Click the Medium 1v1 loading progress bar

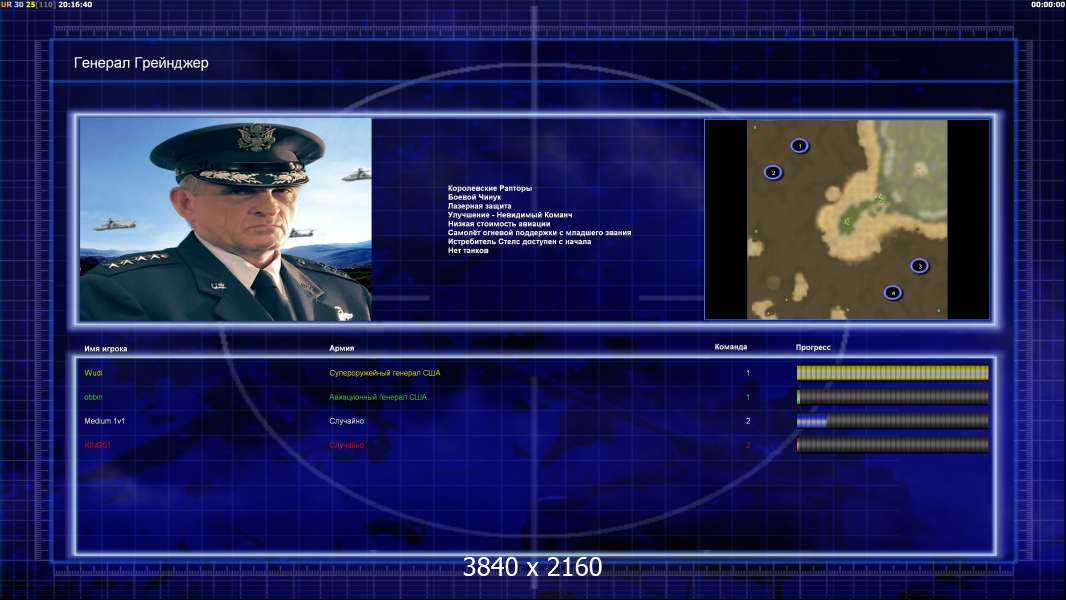tap(892, 421)
